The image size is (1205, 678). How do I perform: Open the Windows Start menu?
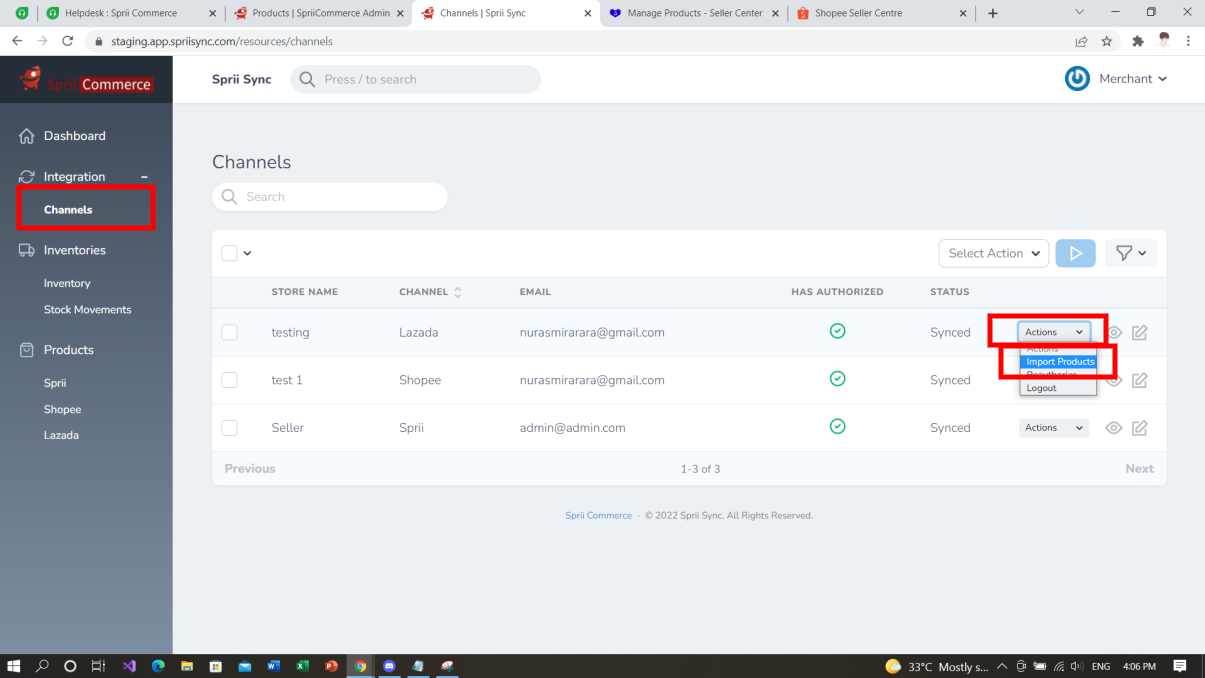click(x=14, y=666)
